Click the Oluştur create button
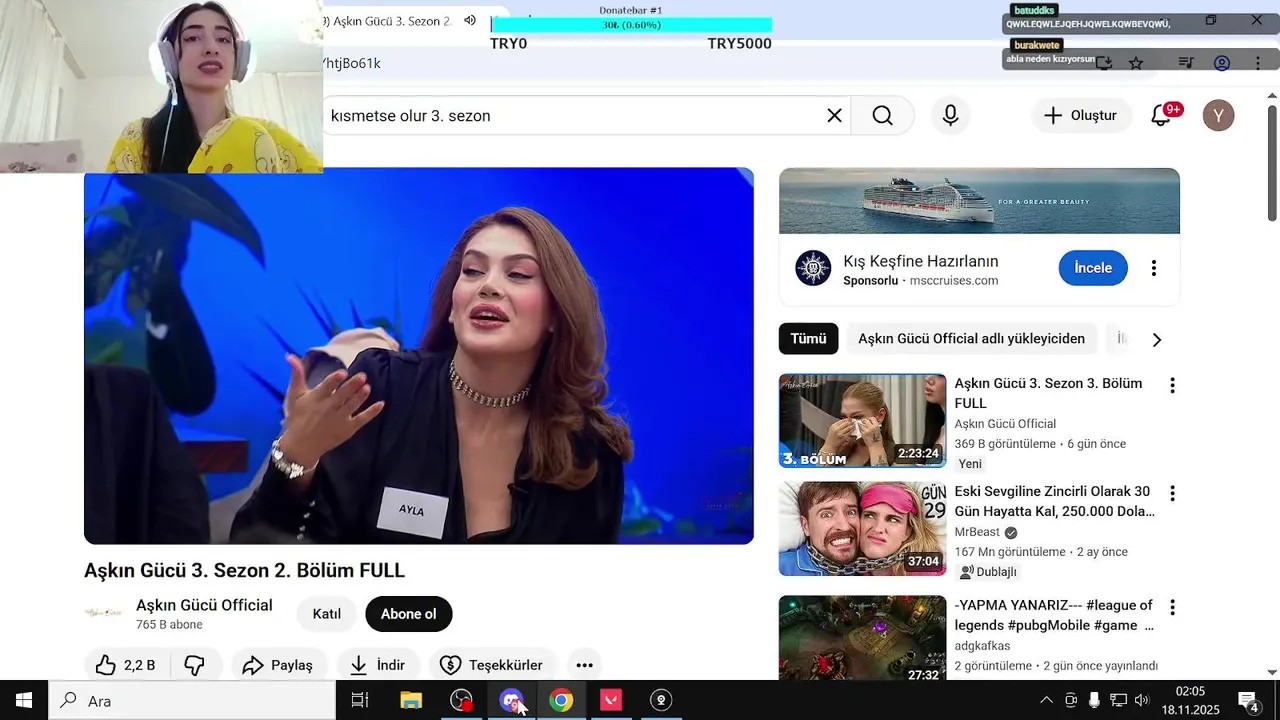Viewport: 1280px width, 720px height. point(1081,116)
